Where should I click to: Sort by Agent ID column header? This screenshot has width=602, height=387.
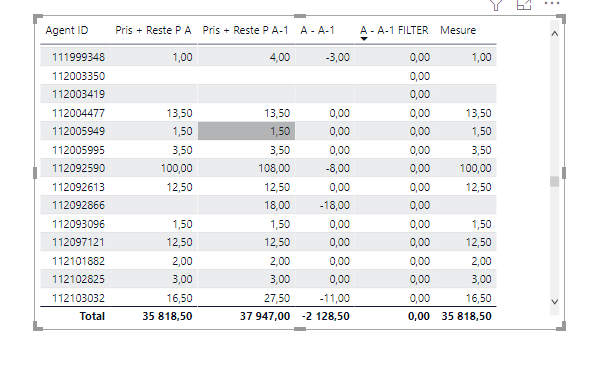(67, 30)
